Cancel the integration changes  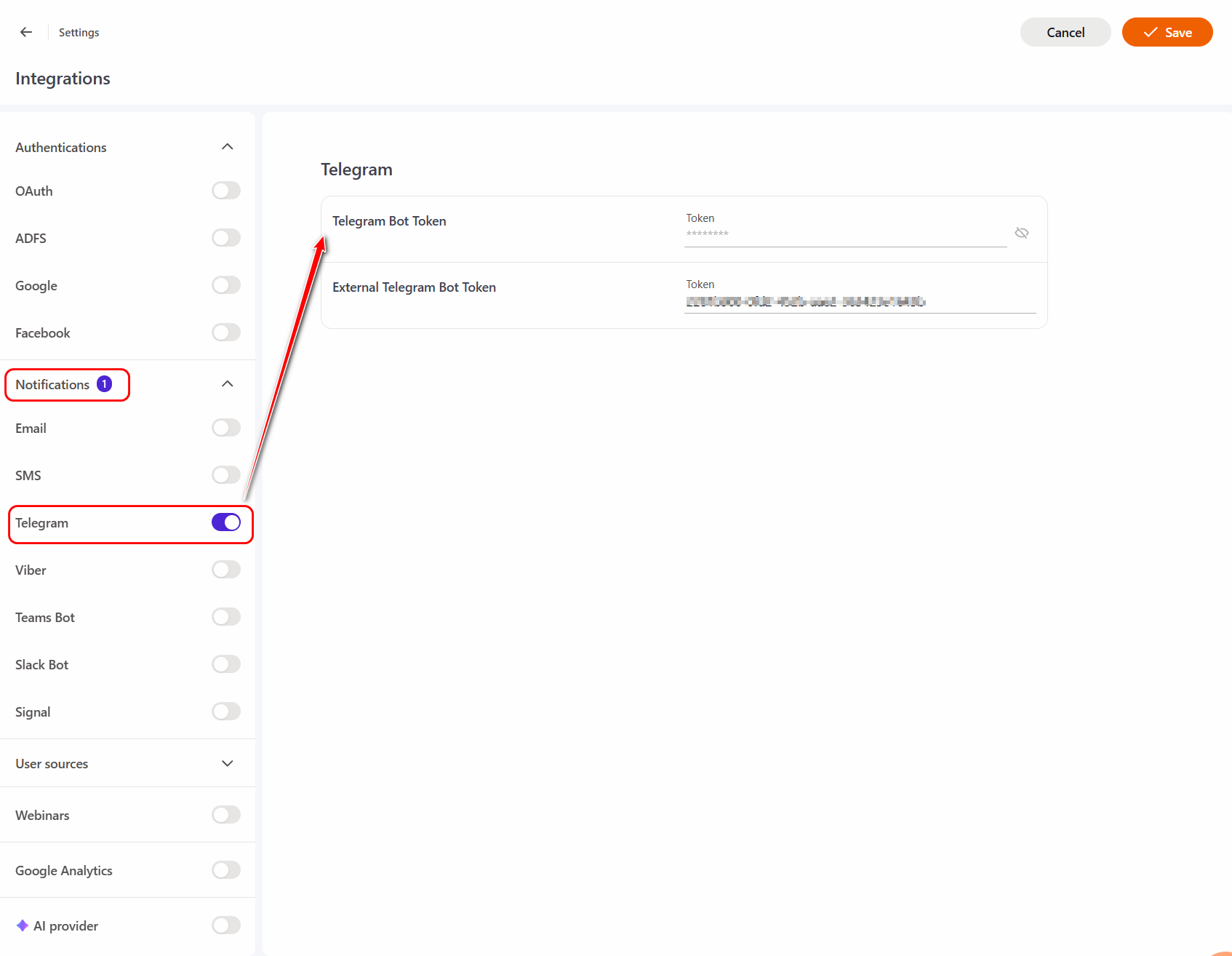1065,32
